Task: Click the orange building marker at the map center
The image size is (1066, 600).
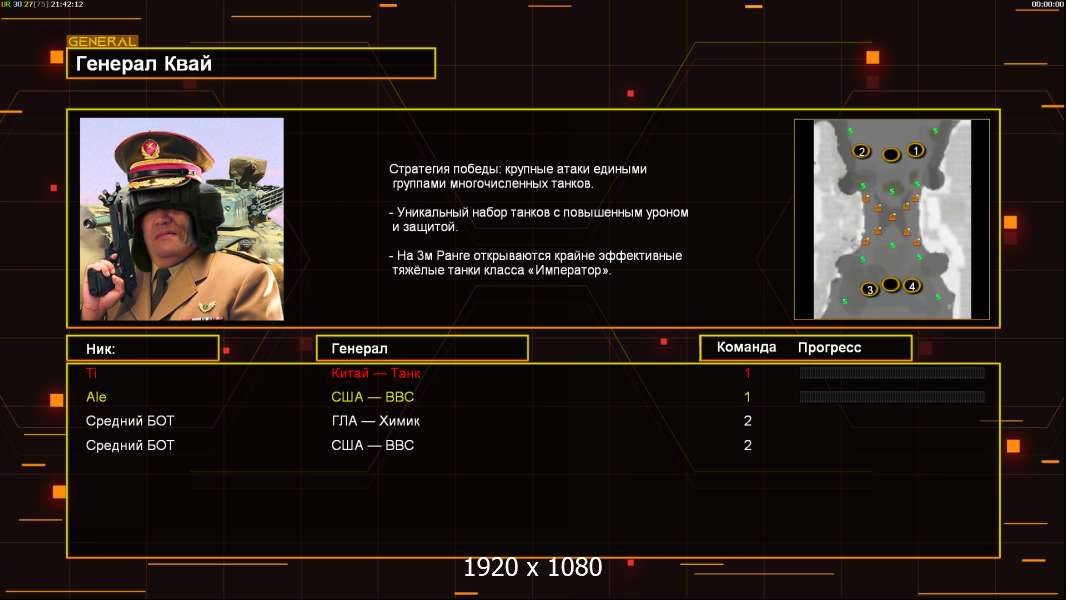Action: (893, 217)
